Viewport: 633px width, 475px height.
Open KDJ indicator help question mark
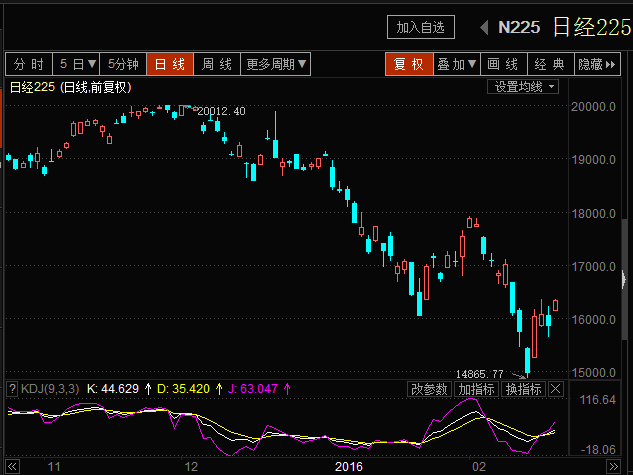tap(12, 389)
